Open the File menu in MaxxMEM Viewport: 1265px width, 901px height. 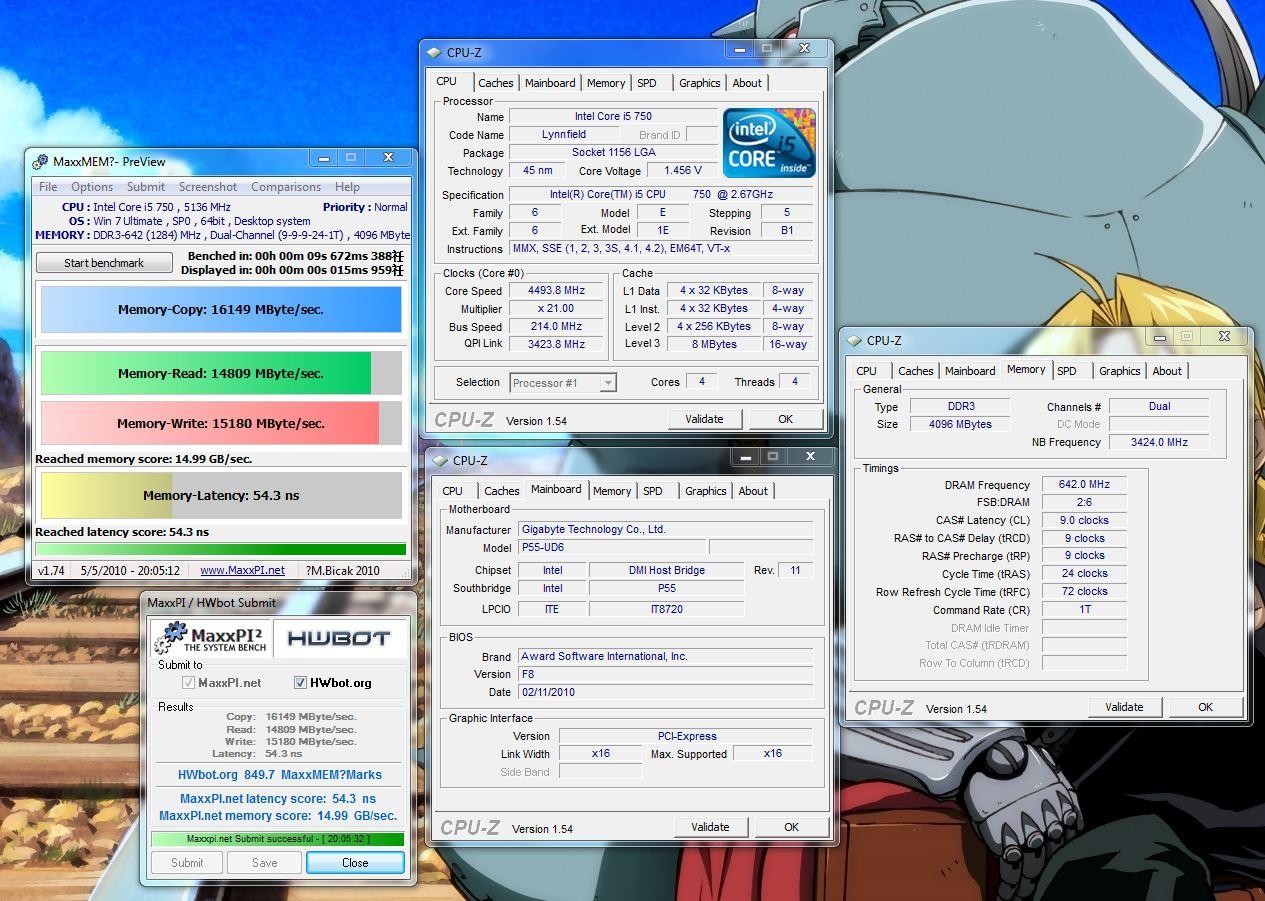[x=48, y=187]
